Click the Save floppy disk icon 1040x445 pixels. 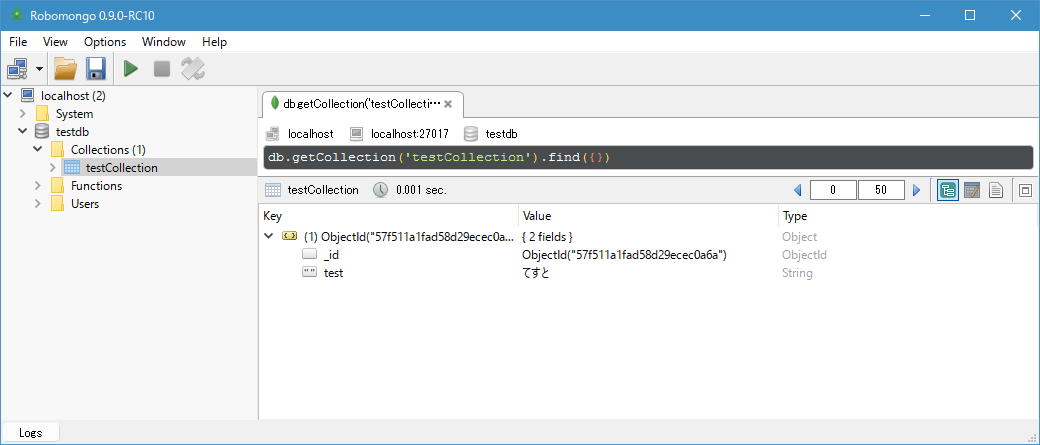(x=96, y=68)
